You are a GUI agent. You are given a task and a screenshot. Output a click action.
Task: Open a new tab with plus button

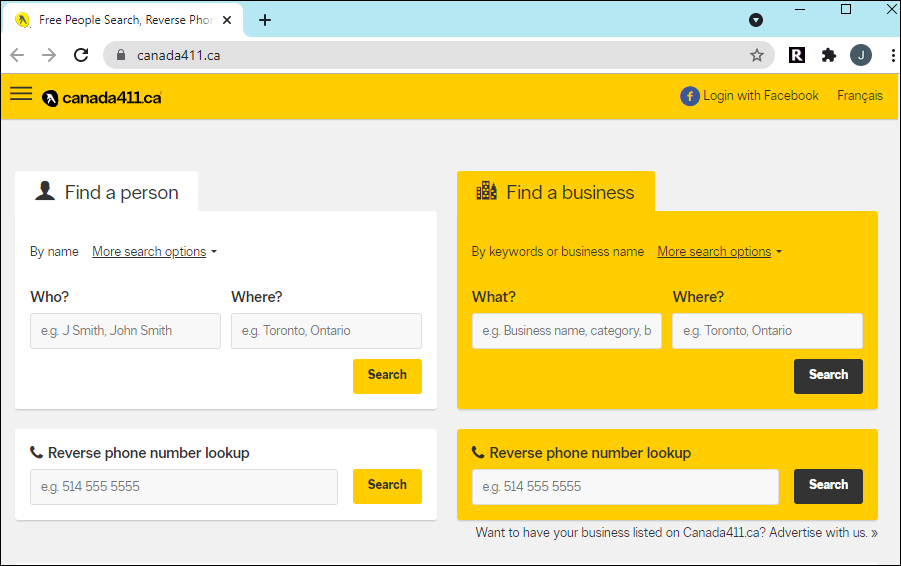point(265,20)
